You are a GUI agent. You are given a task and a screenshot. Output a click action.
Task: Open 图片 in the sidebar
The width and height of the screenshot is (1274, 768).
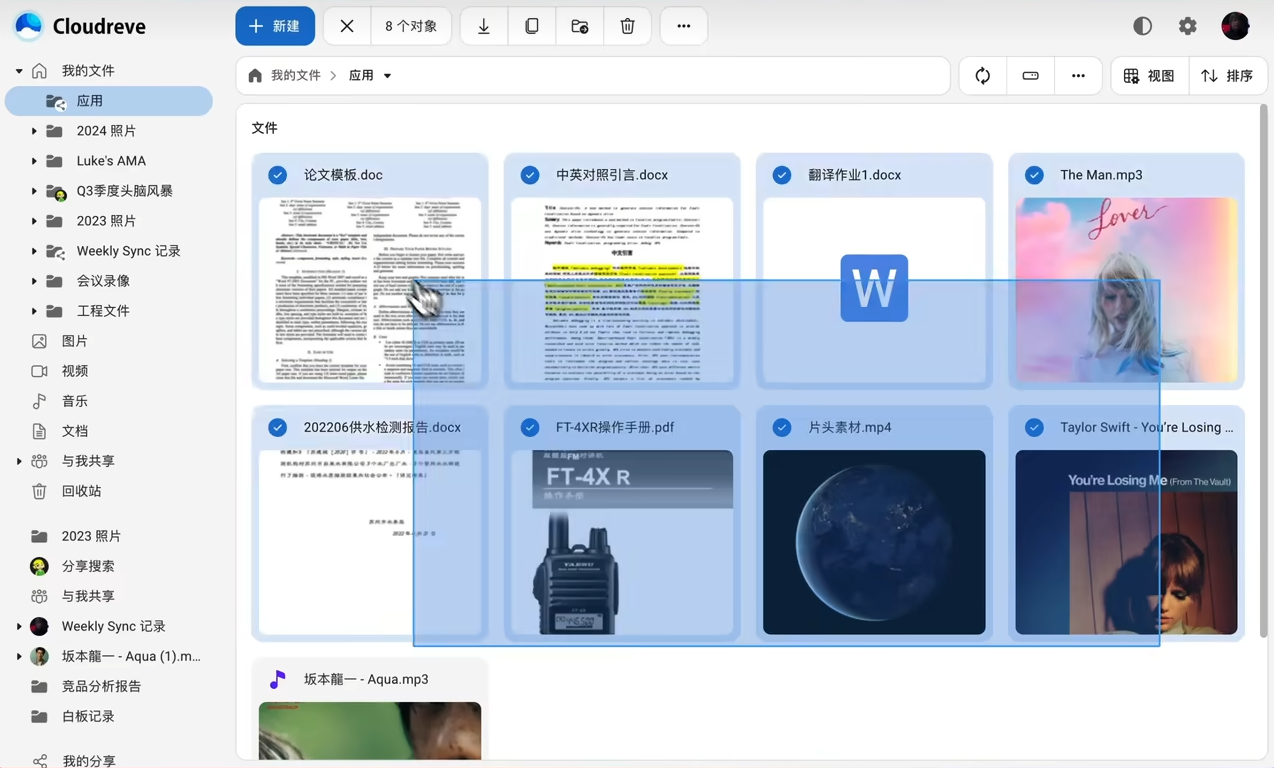107,341
